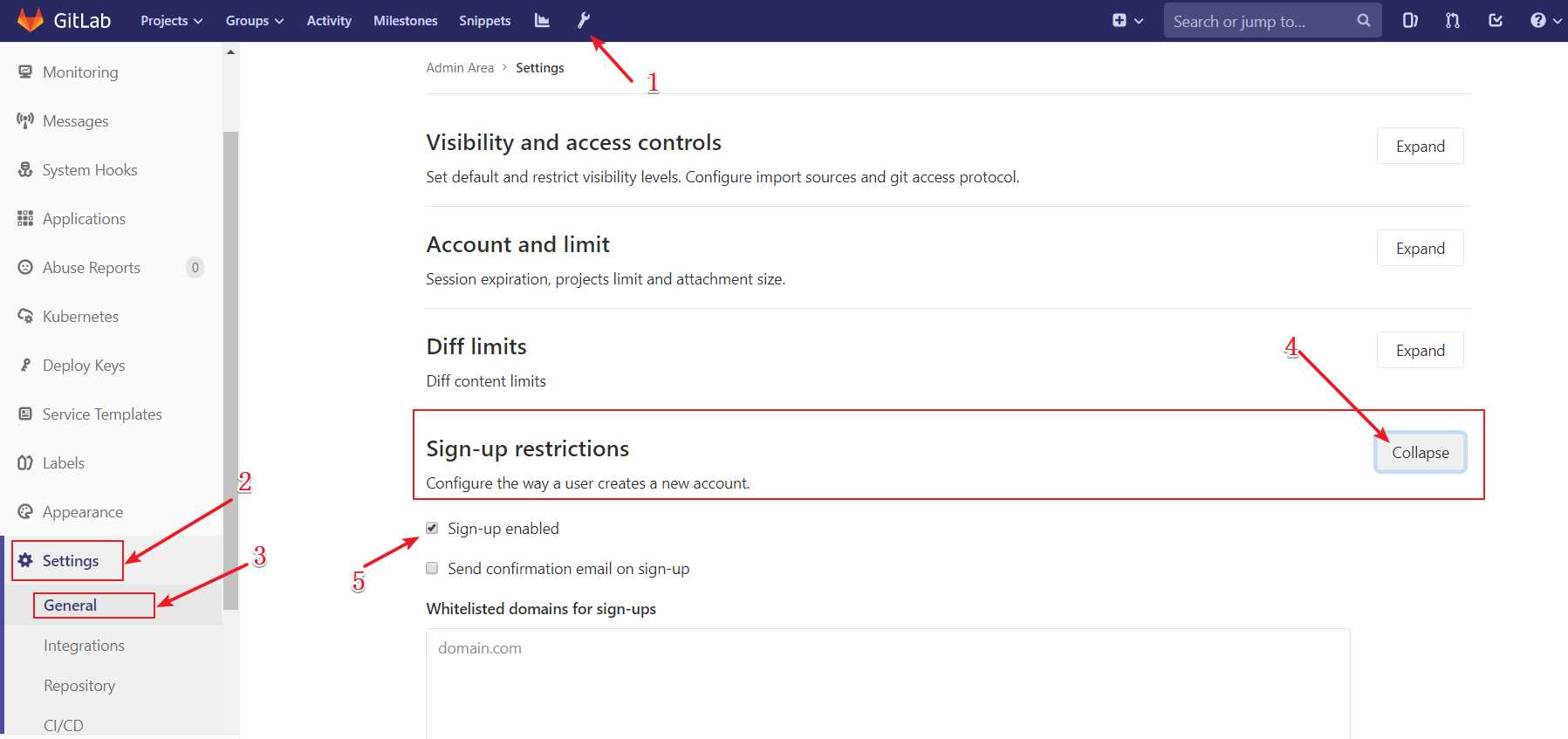1568x739 pixels.
Task: Uncheck the Sign-up enabled checkbox
Action: click(432, 528)
